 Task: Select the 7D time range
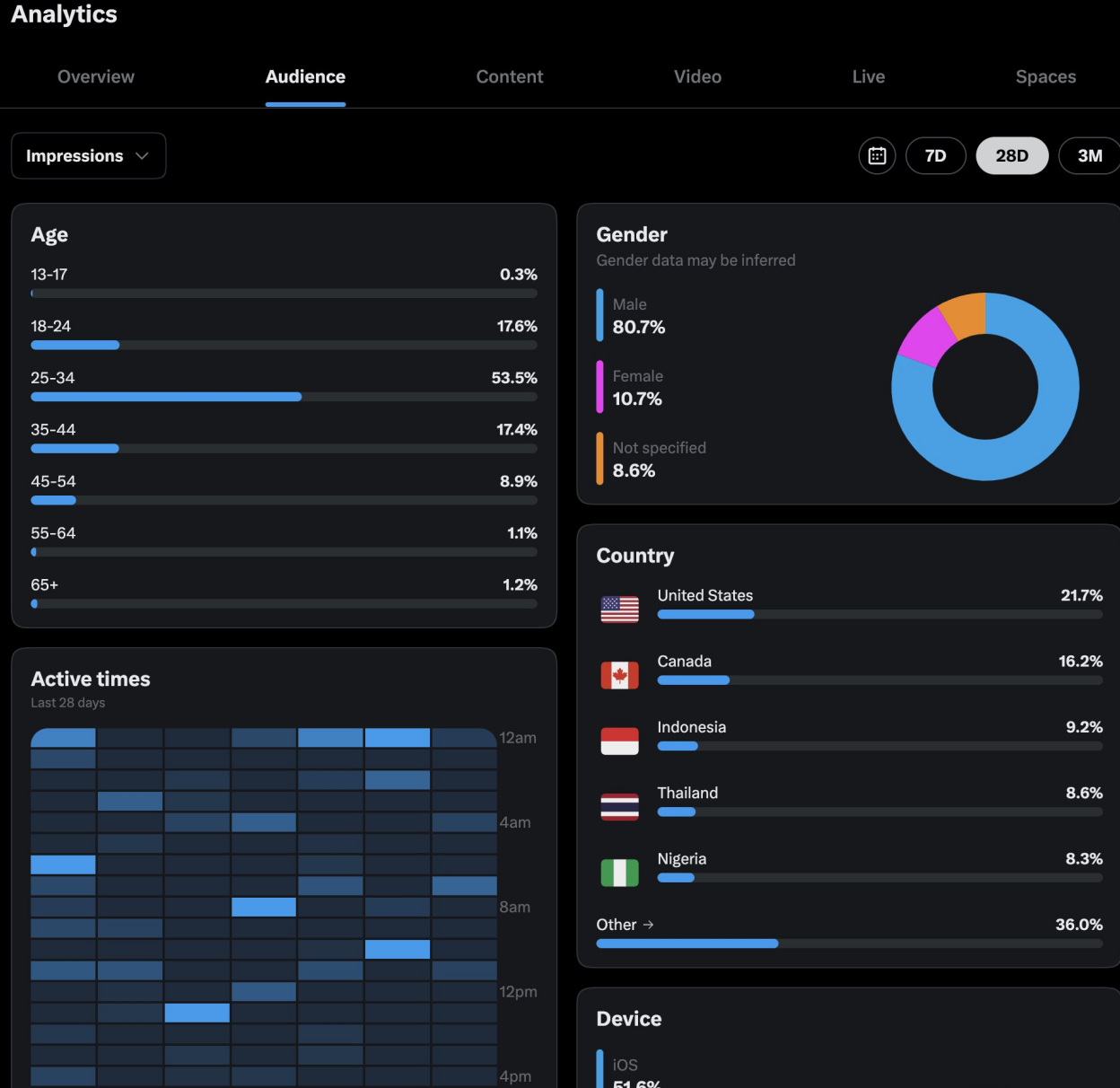[936, 155]
